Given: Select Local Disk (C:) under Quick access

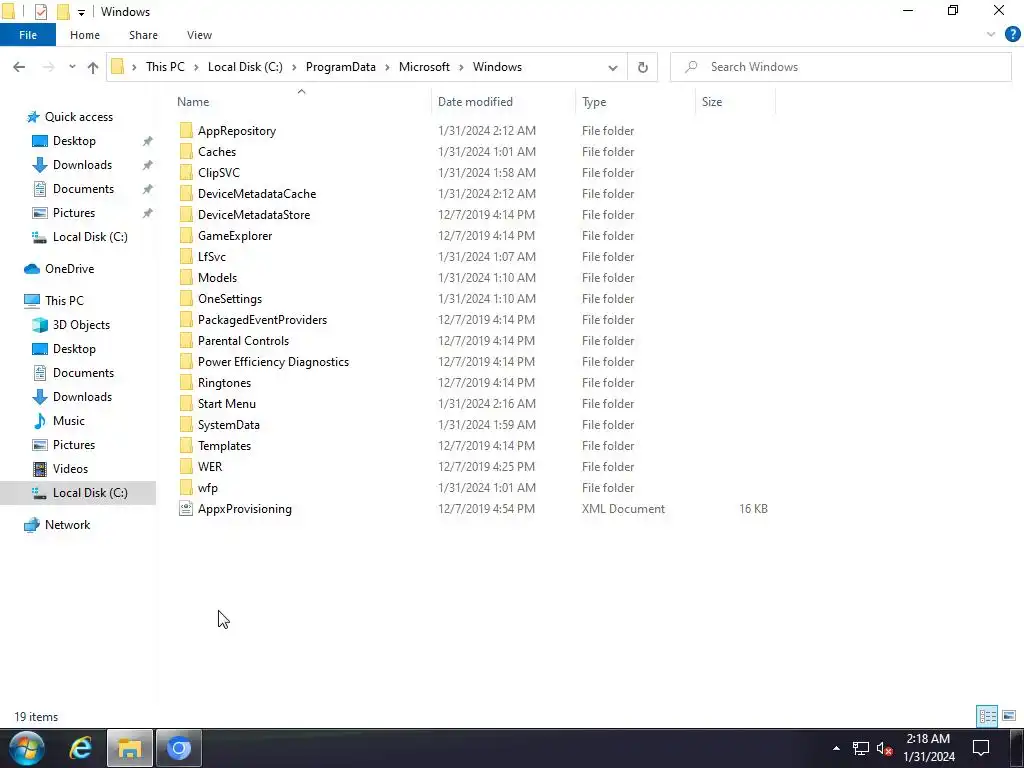Looking at the screenshot, I should (89, 237).
